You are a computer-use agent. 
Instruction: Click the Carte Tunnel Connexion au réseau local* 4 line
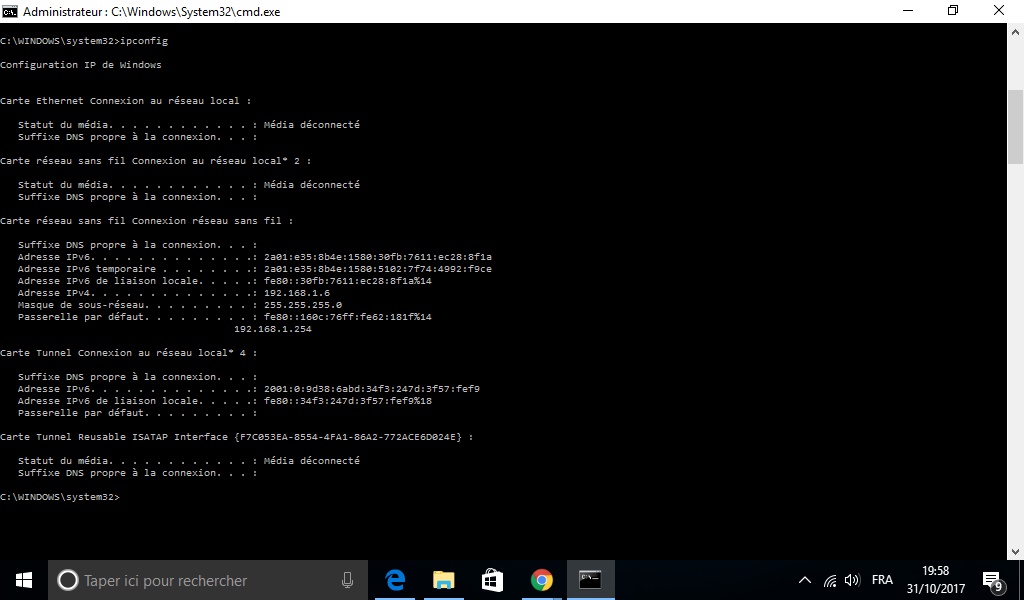(129, 353)
